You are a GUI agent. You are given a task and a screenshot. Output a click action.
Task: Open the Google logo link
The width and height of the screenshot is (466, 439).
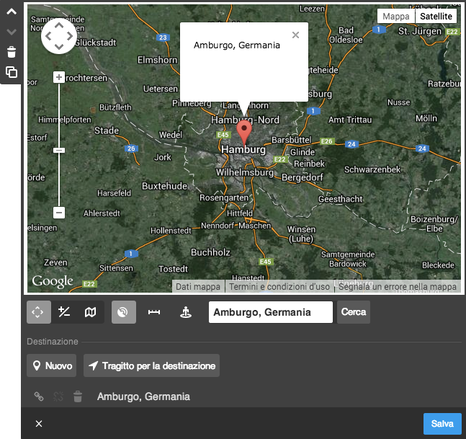52,282
